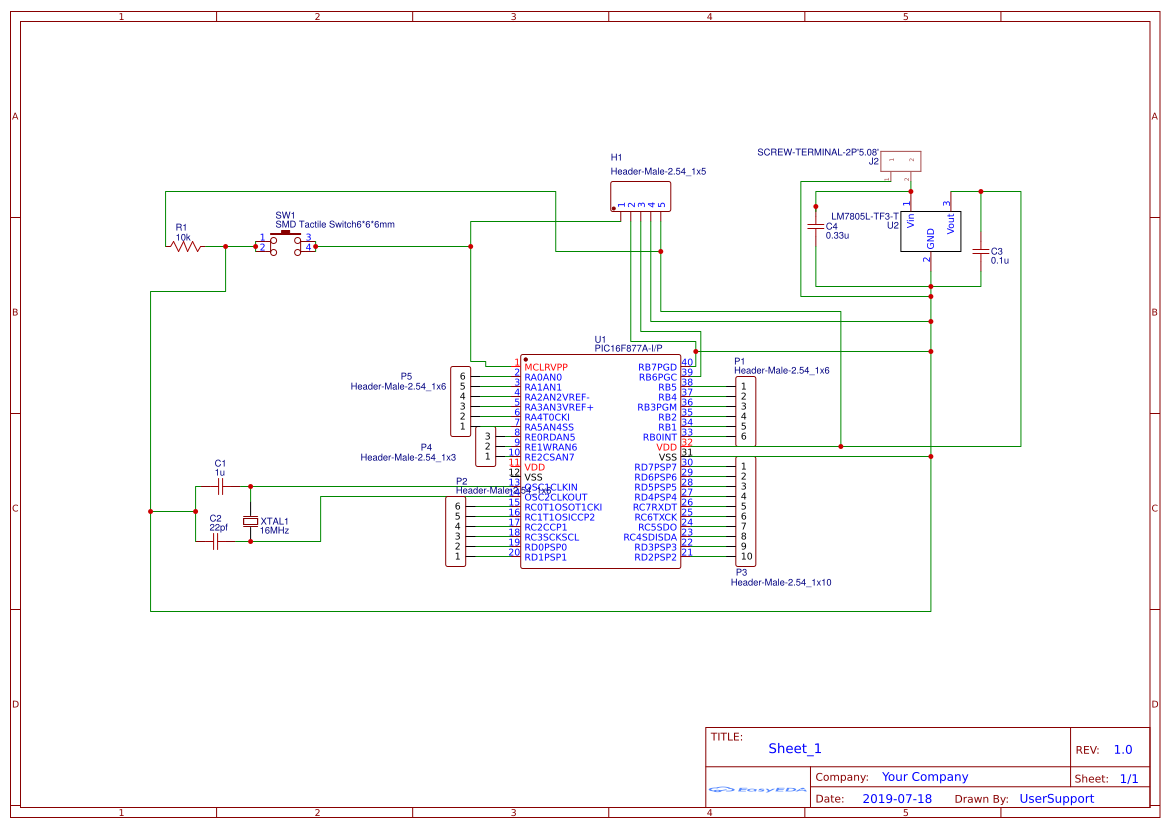Click the red MCLRVPP pin label

548,366
